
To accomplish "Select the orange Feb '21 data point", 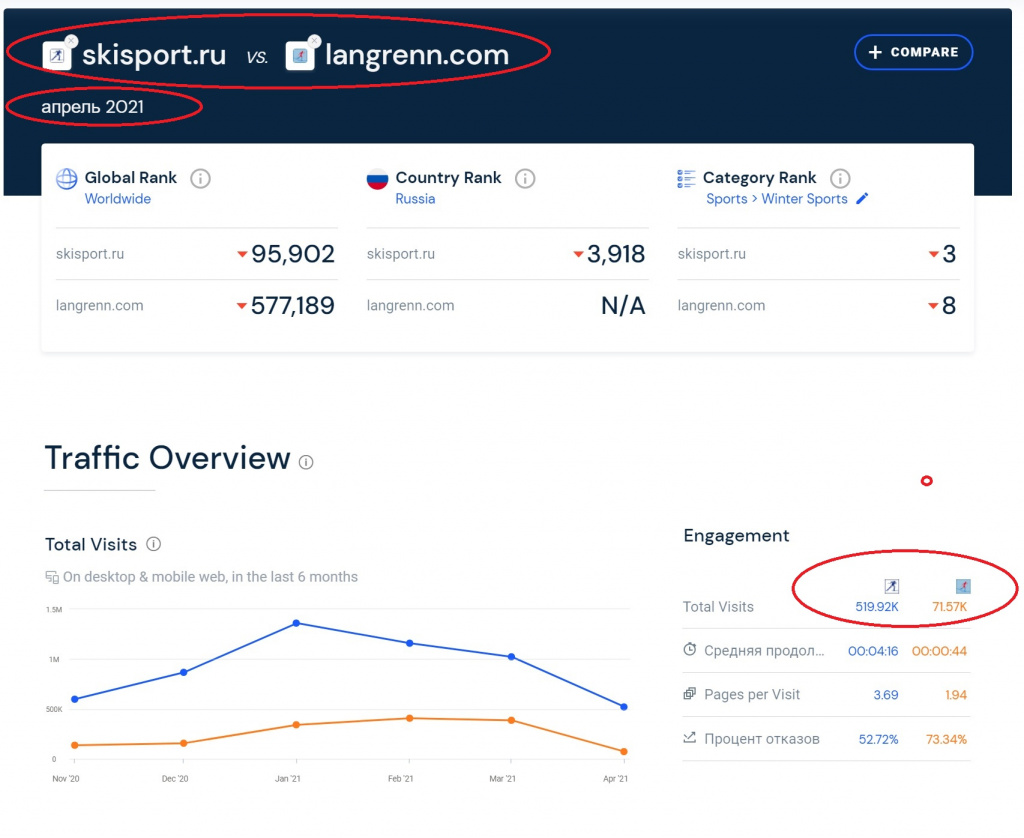I will point(409,718).
